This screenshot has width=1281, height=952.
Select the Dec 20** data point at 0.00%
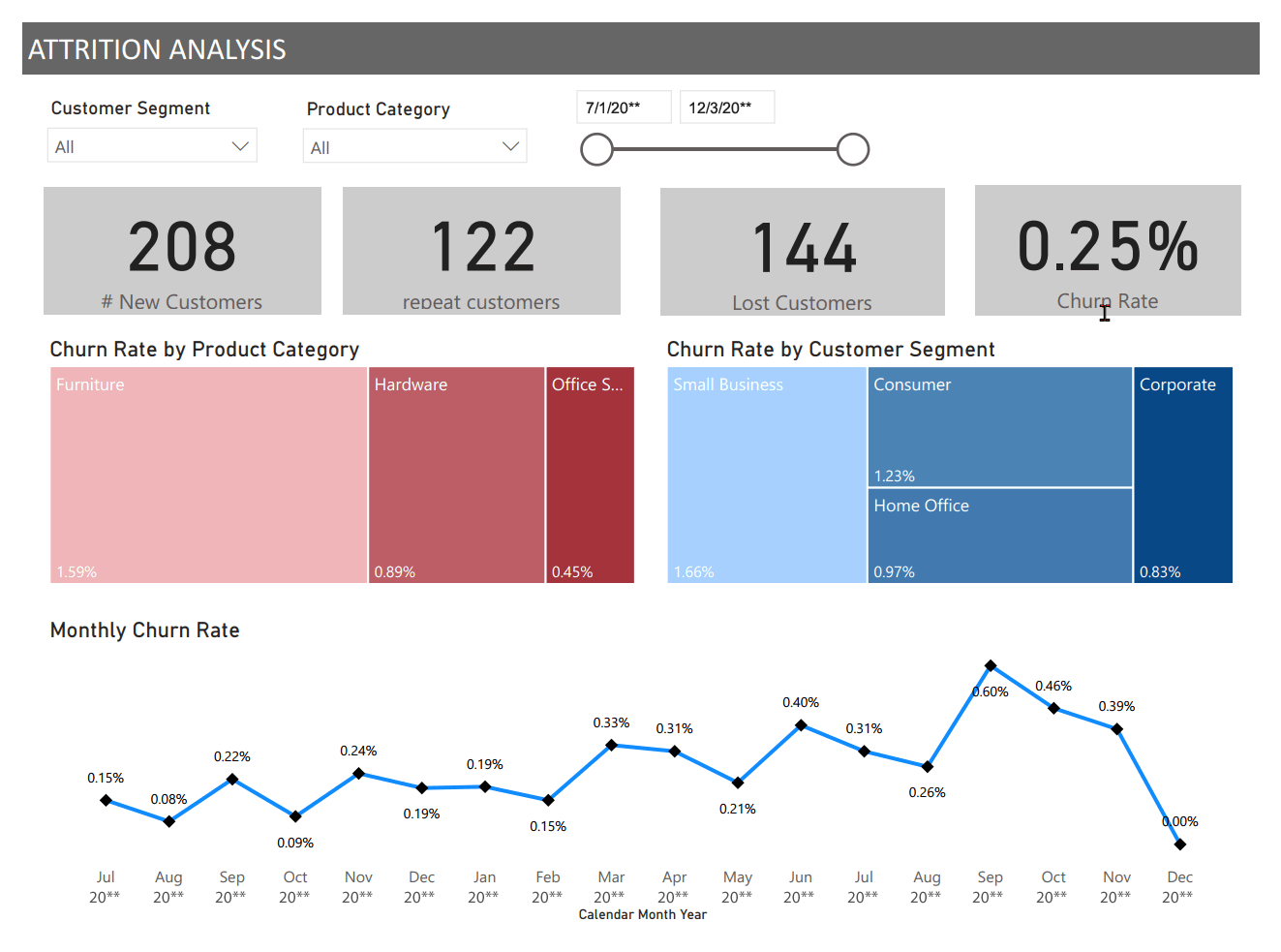1179,844
